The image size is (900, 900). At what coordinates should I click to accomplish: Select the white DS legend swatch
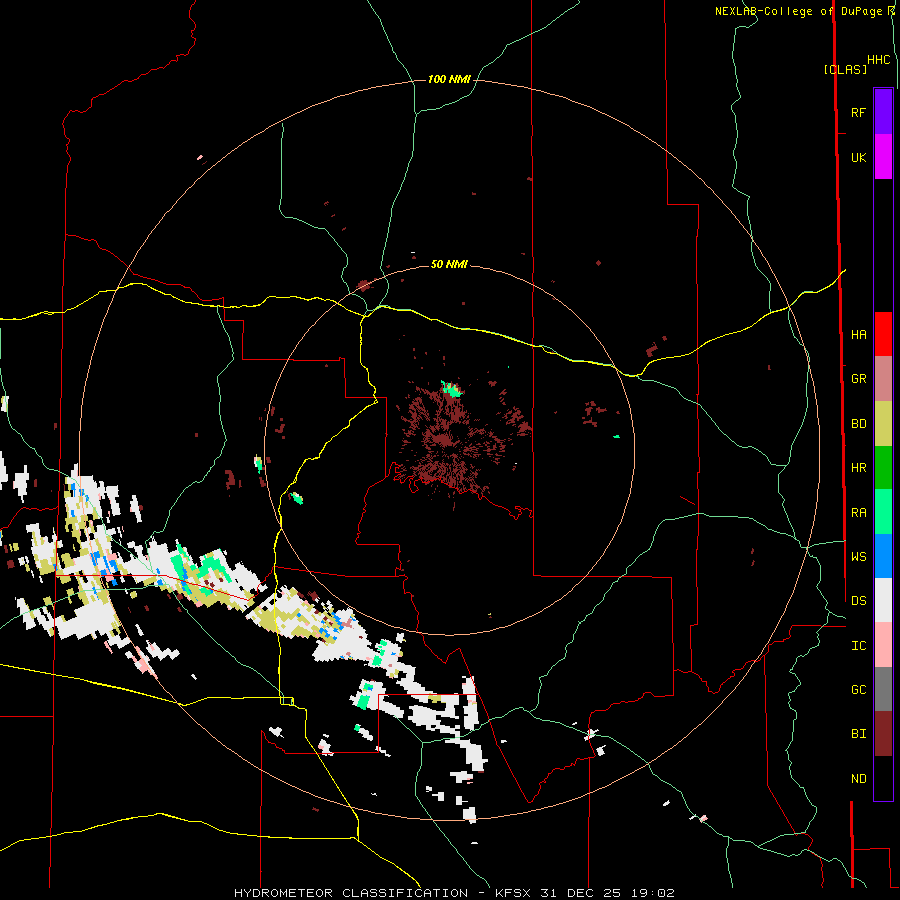(883, 600)
